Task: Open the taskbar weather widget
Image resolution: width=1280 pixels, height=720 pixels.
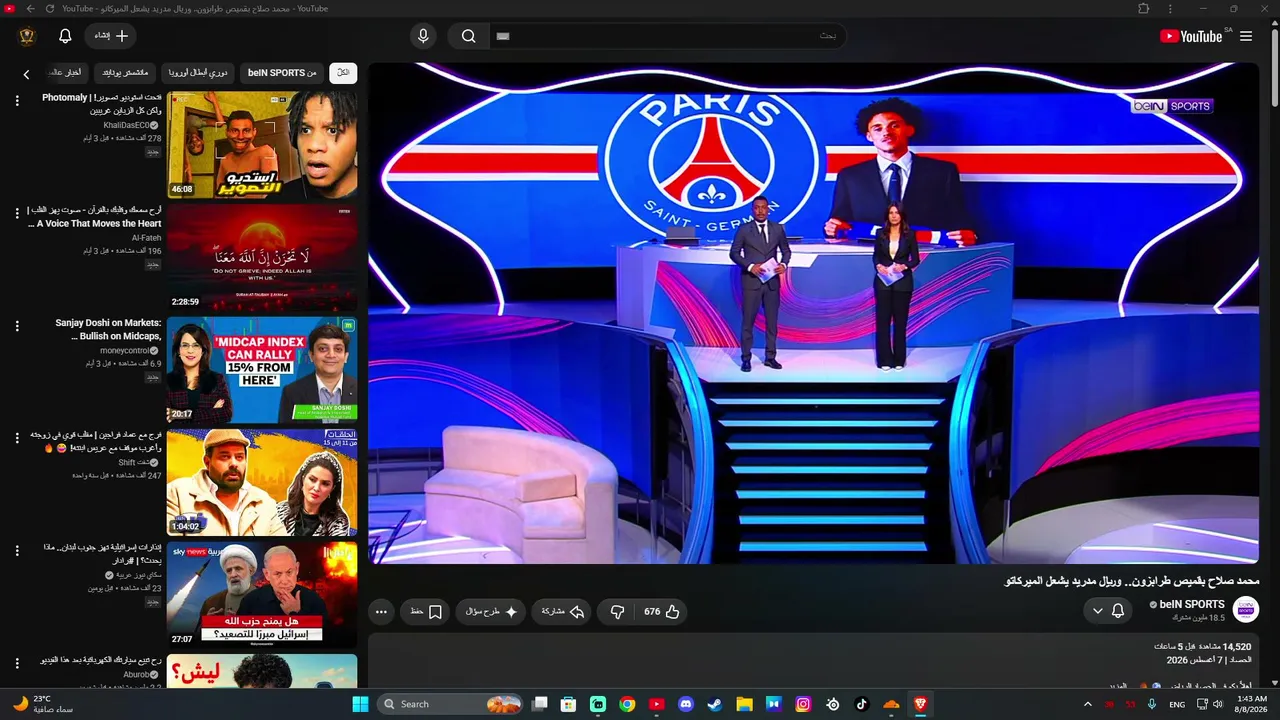Action: pos(44,704)
